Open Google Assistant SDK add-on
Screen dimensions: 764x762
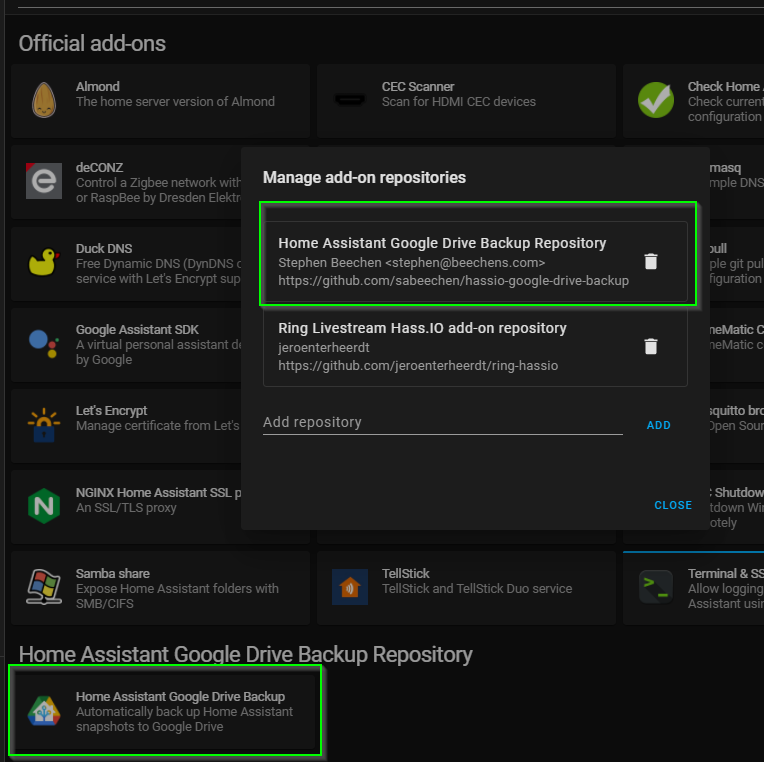126,344
